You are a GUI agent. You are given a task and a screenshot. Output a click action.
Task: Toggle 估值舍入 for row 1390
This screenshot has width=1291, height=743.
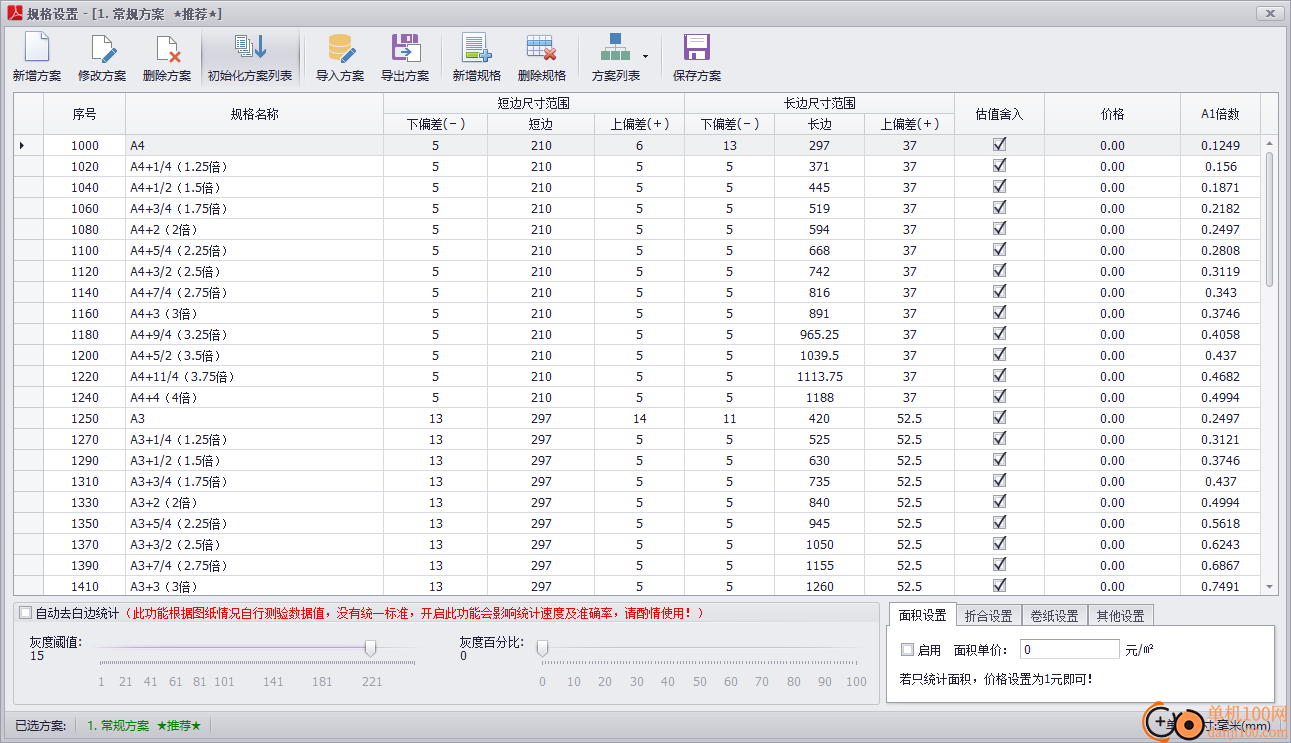pos(999,565)
